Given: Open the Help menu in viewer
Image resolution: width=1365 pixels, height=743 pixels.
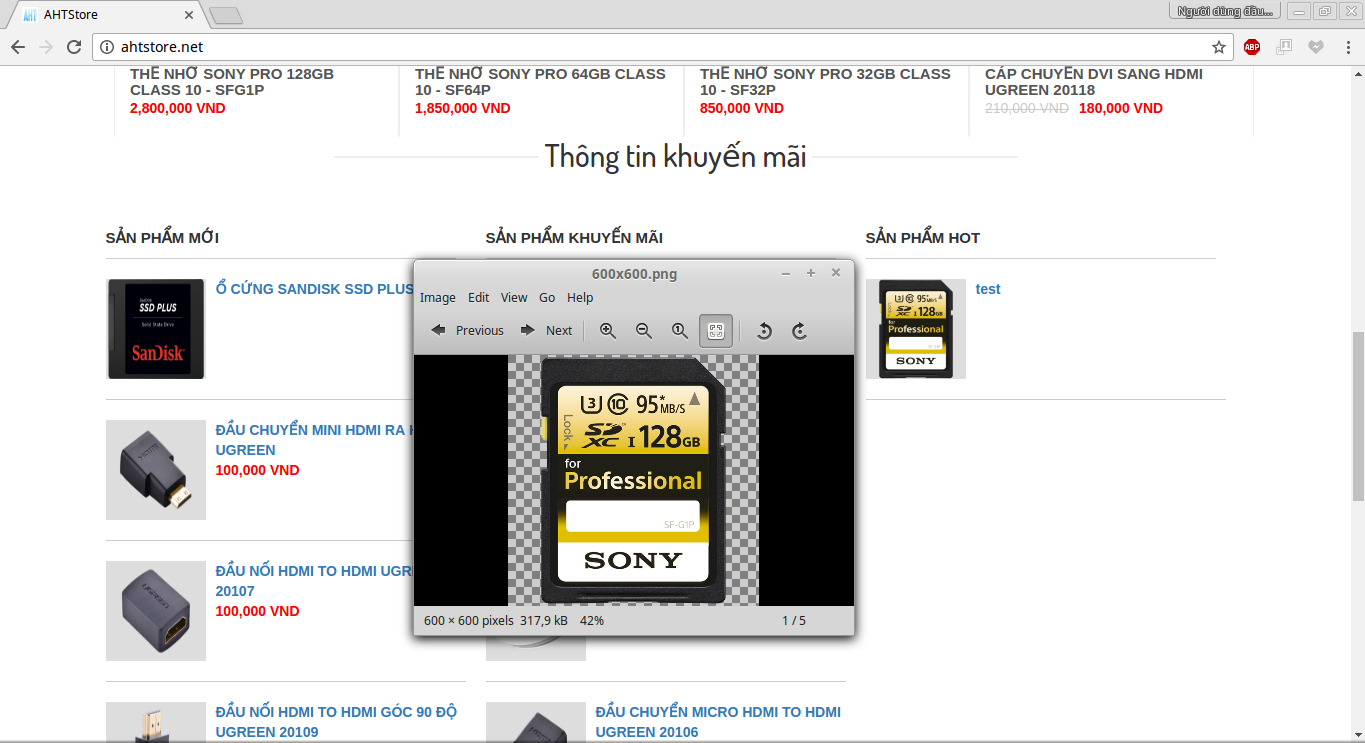Looking at the screenshot, I should pyautogui.click(x=580, y=297).
